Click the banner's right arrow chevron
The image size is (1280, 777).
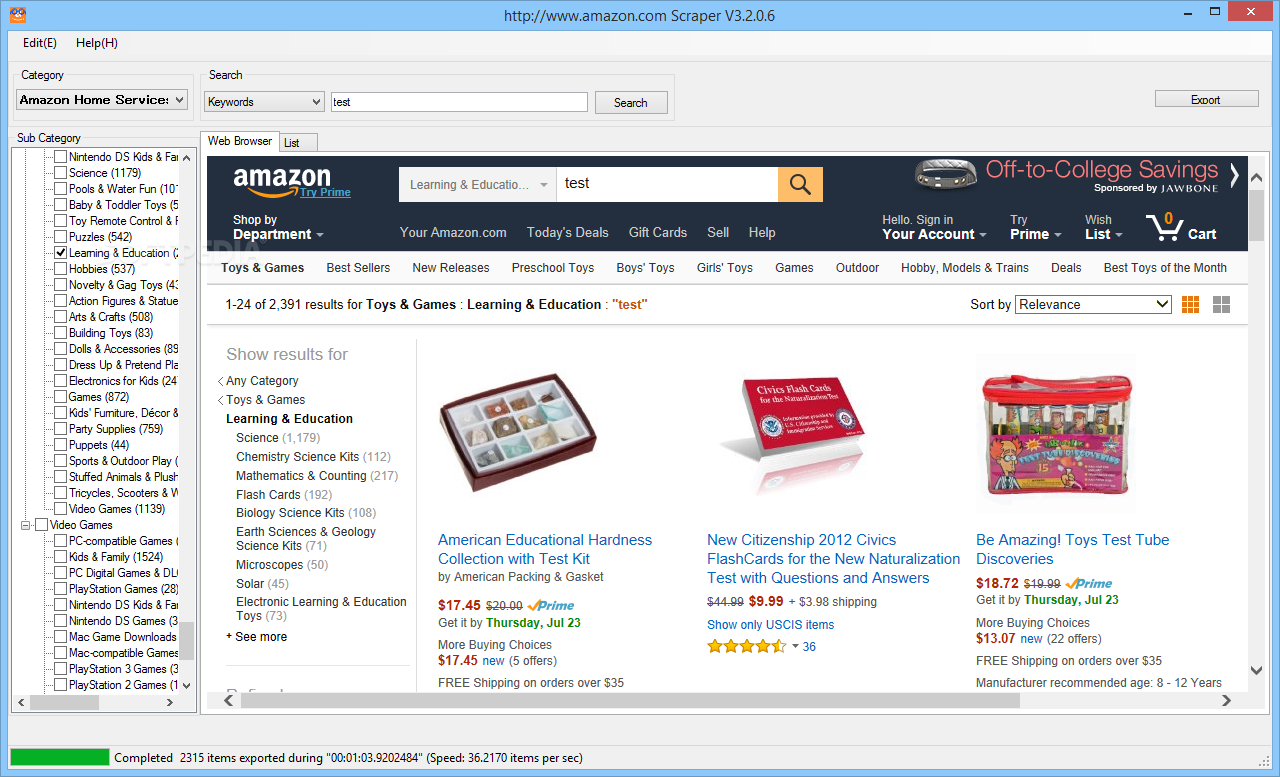(1234, 175)
